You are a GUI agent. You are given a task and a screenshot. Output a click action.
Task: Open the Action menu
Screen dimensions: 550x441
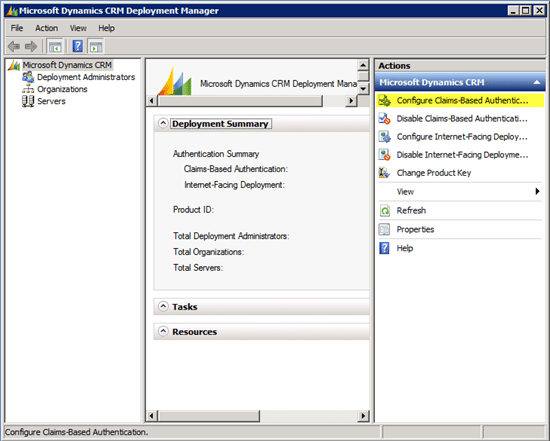(46, 28)
